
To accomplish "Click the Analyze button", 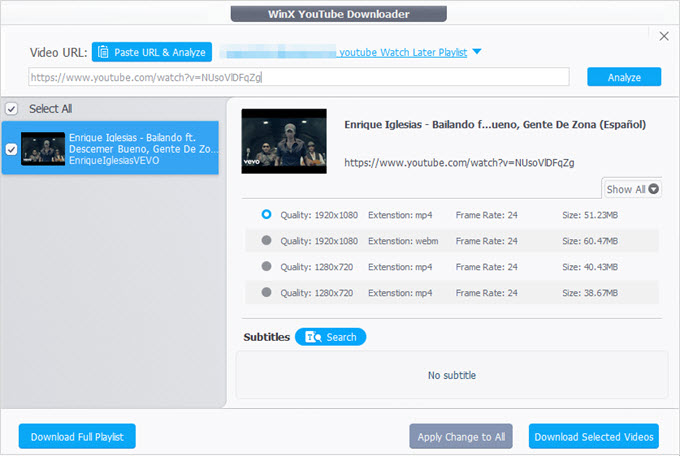I will pyautogui.click(x=624, y=77).
